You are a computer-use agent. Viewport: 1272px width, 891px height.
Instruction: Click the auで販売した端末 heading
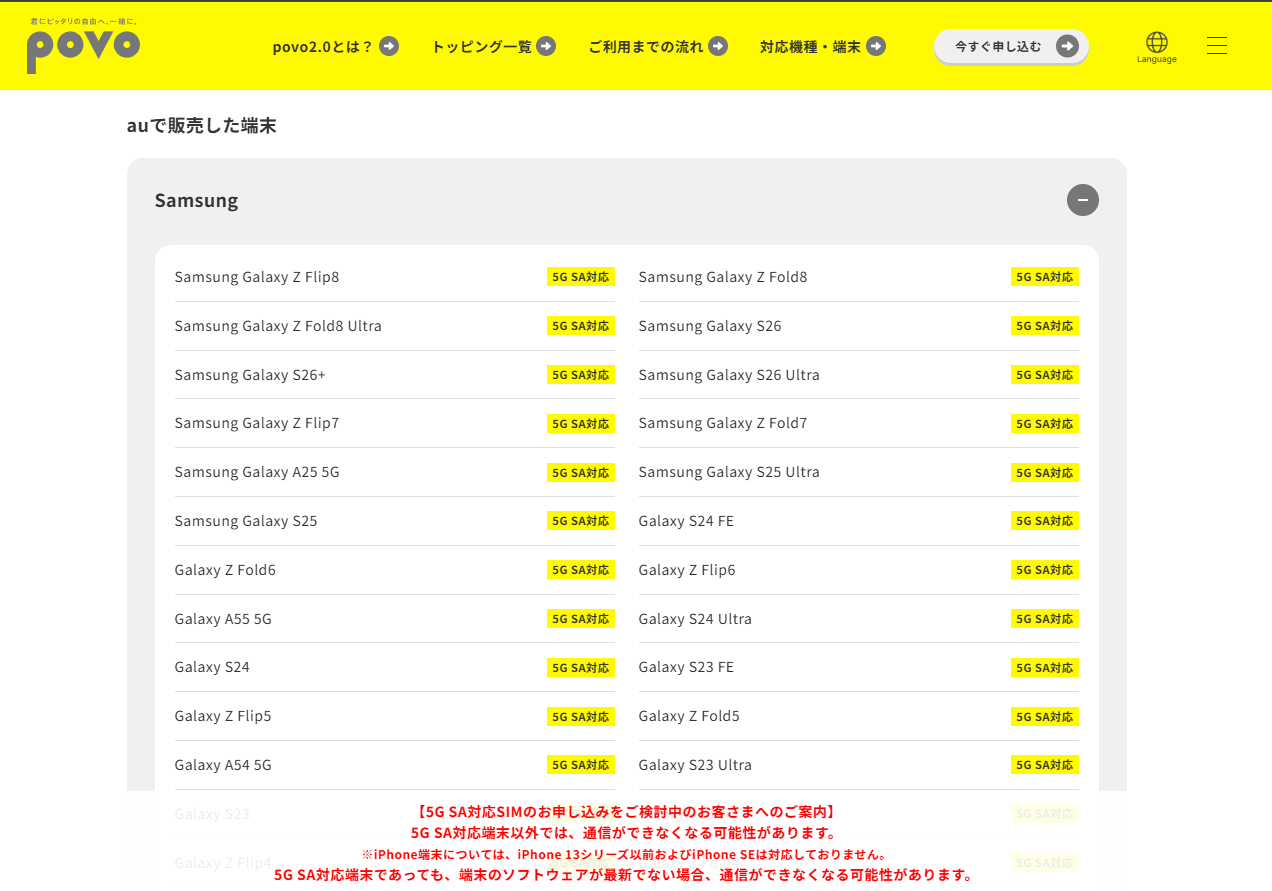pyautogui.click(x=201, y=126)
